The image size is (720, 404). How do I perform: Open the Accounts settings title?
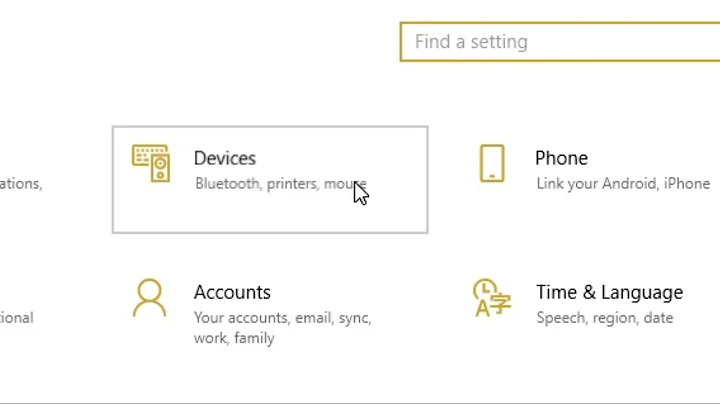point(232,292)
